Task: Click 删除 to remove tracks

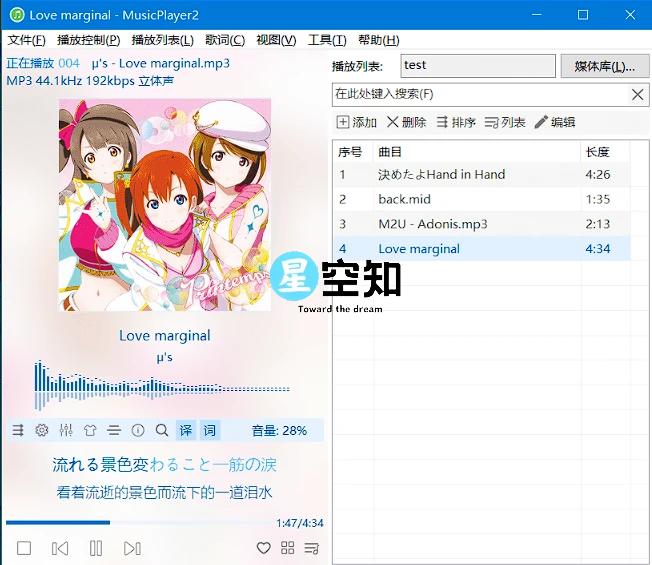Action: coord(406,122)
